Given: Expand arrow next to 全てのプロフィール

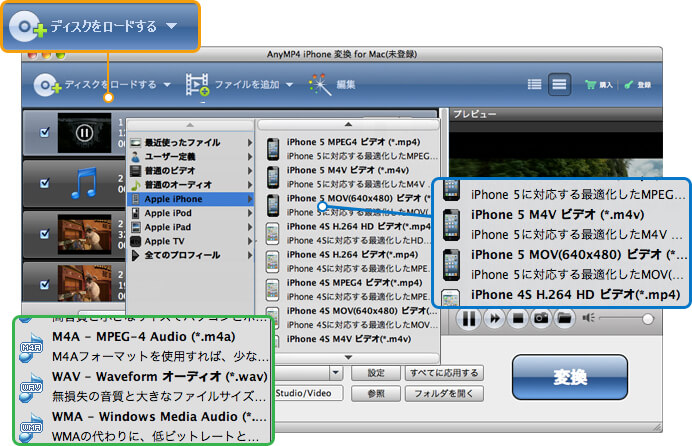Looking at the screenshot, I should (250, 255).
